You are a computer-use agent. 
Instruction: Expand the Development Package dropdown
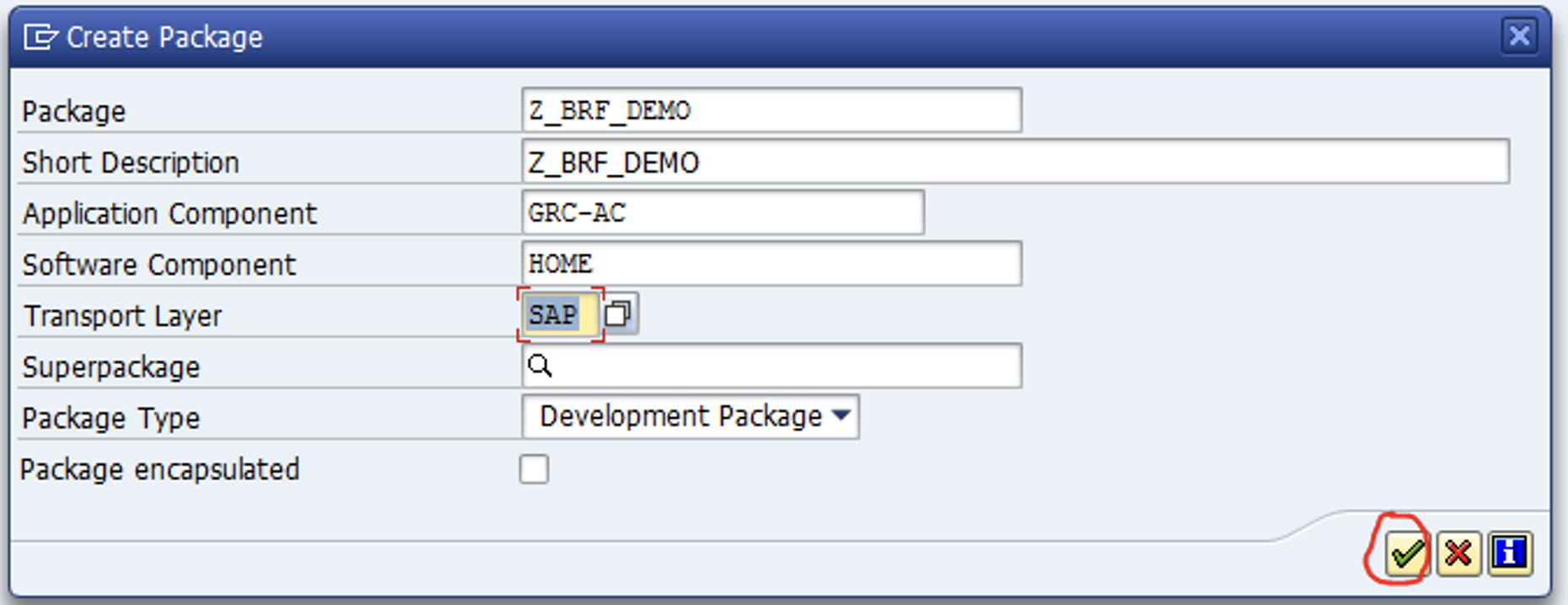(x=691, y=416)
